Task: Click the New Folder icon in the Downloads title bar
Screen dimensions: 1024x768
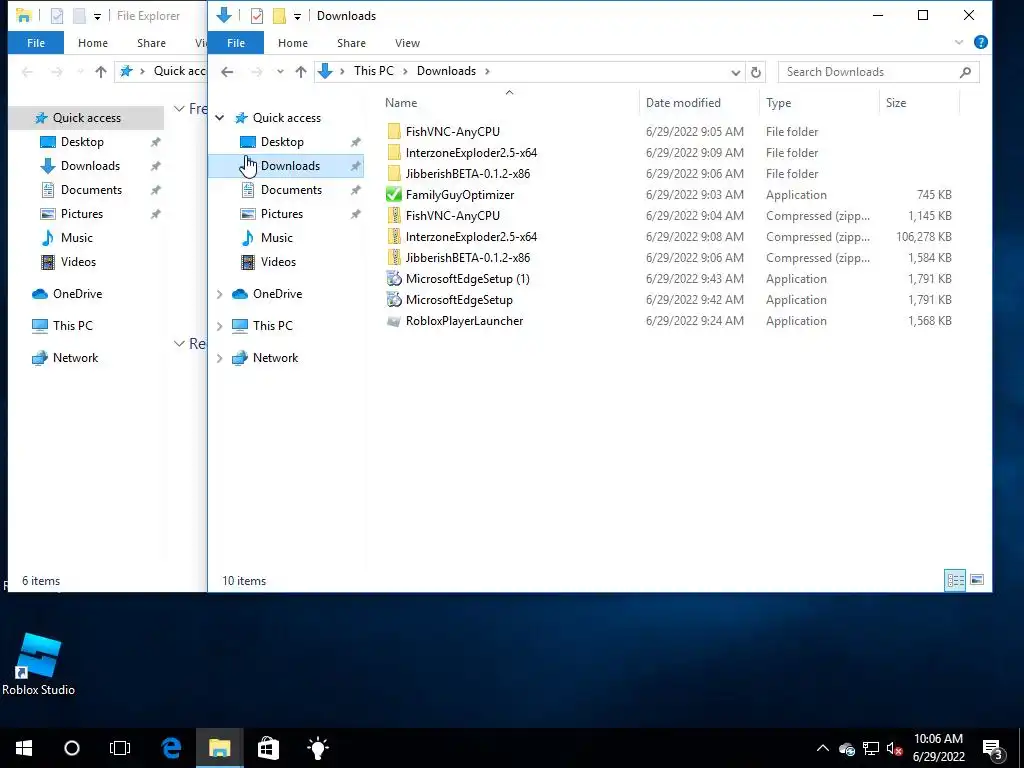Action: (x=279, y=16)
